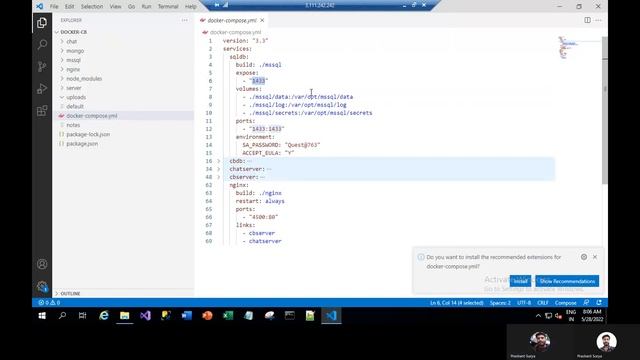The height and width of the screenshot is (360, 640).
Task: Dismiss the extension recommendation notification
Action: (x=595, y=257)
